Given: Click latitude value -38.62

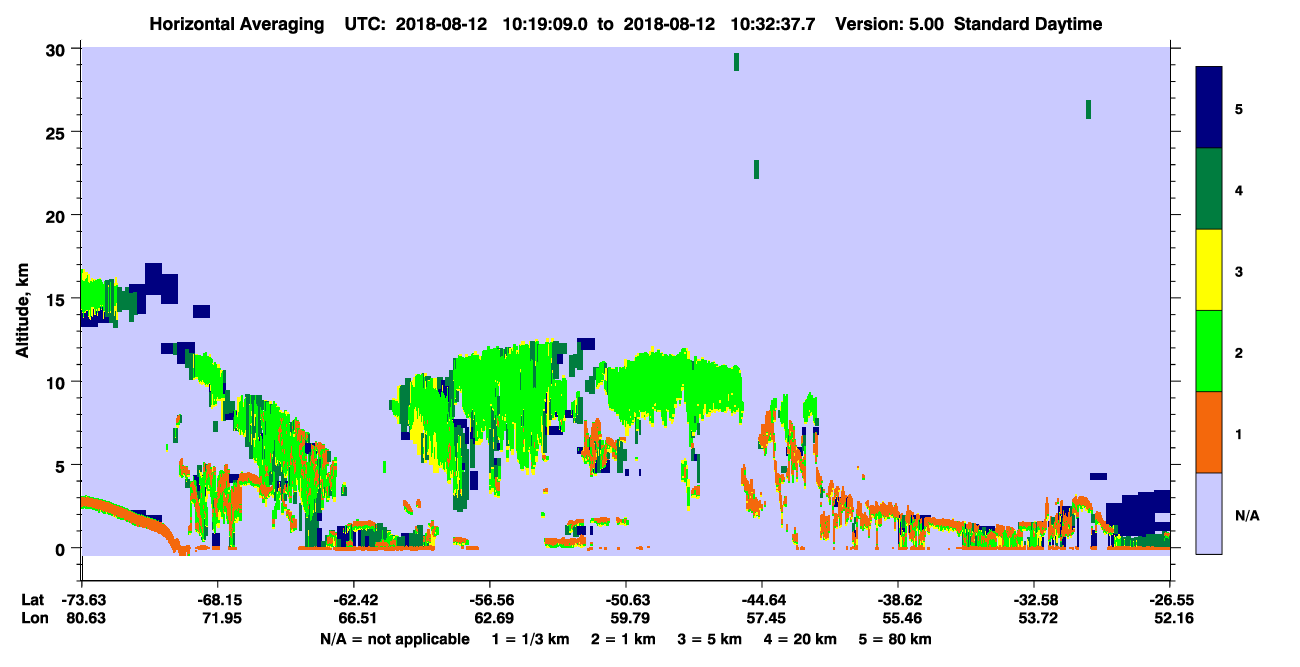Looking at the screenshot, I should pos(898,600).
